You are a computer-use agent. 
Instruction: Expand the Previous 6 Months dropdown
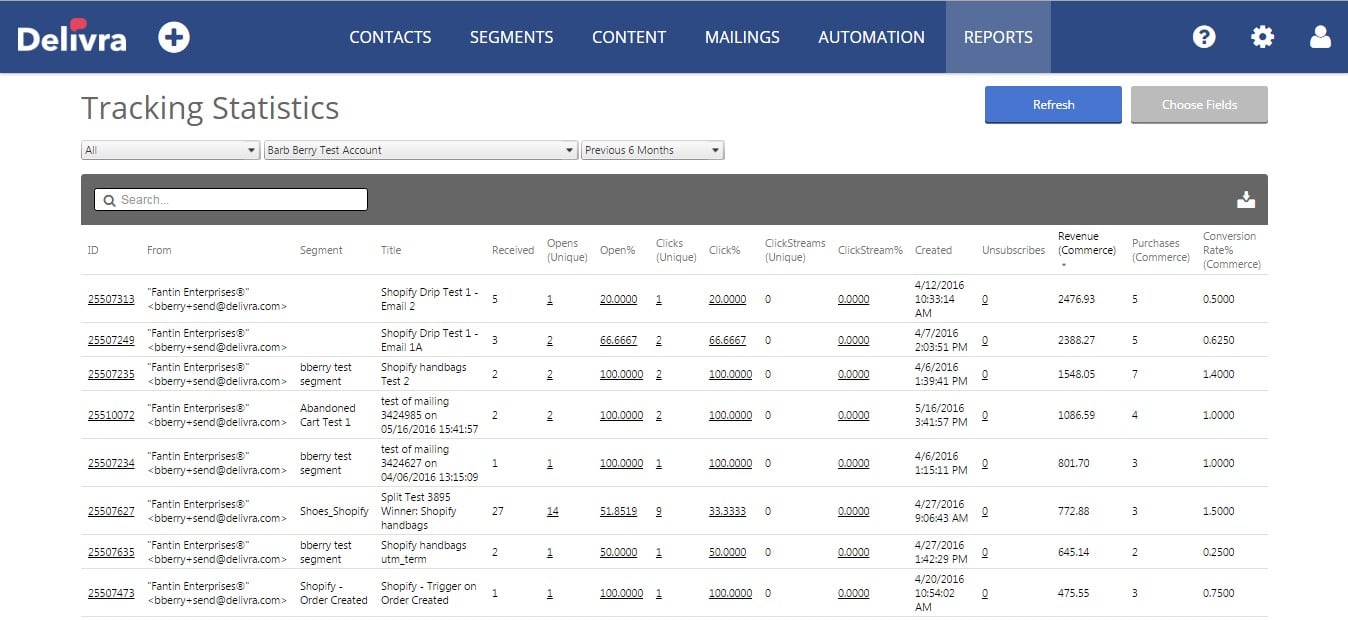click(x=652, y=150)
